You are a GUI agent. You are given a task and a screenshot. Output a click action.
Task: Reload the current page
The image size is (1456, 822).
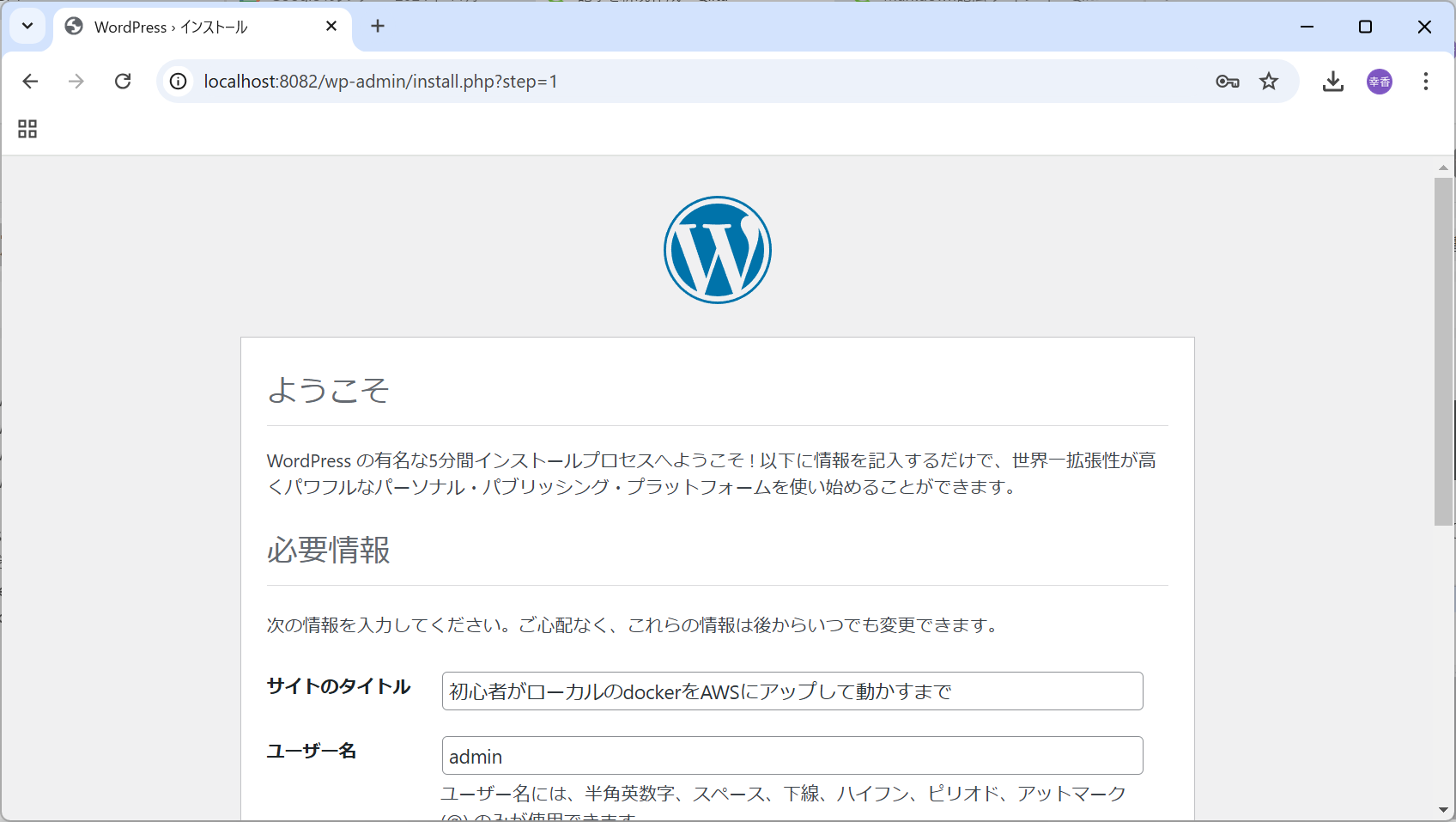tap(123, 82)
